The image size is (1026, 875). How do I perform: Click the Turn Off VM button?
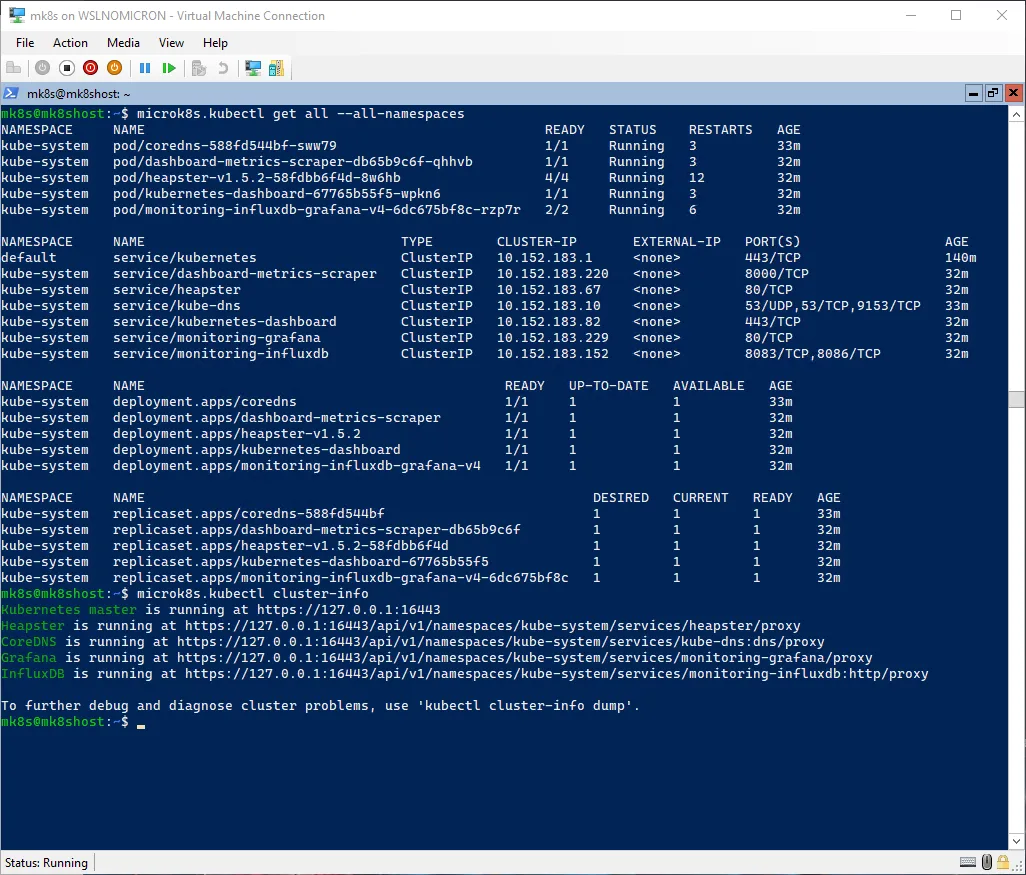[67, 68]
